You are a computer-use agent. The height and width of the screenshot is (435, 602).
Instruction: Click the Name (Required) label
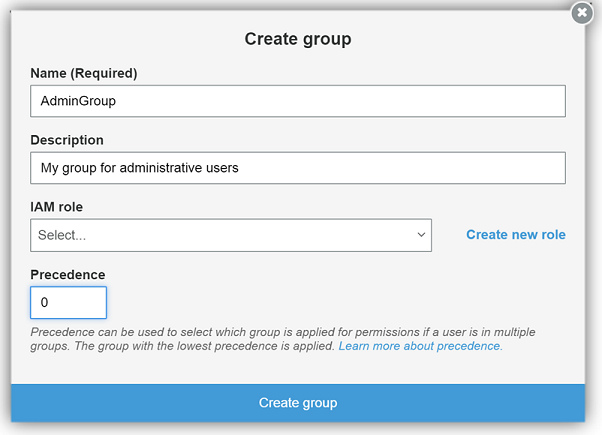[x=84, y=73]
